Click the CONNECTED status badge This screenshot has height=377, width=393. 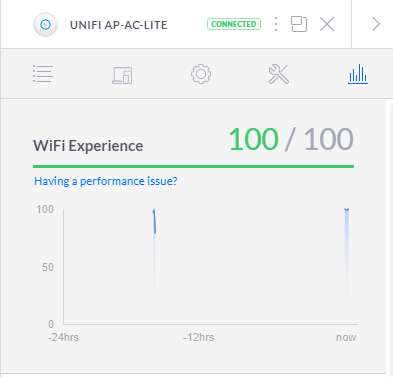click(234, 24)
